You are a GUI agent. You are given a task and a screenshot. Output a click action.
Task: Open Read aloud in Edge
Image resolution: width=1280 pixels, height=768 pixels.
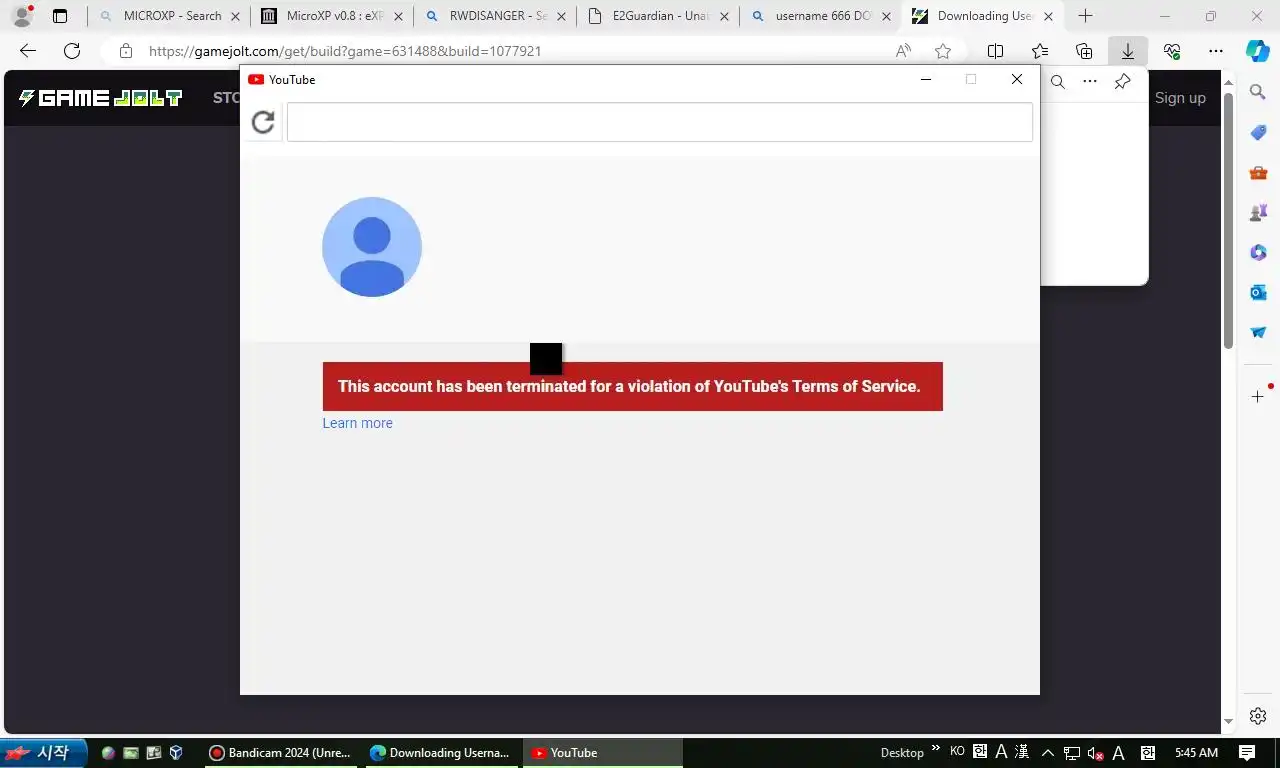click(x=903, y=51)
